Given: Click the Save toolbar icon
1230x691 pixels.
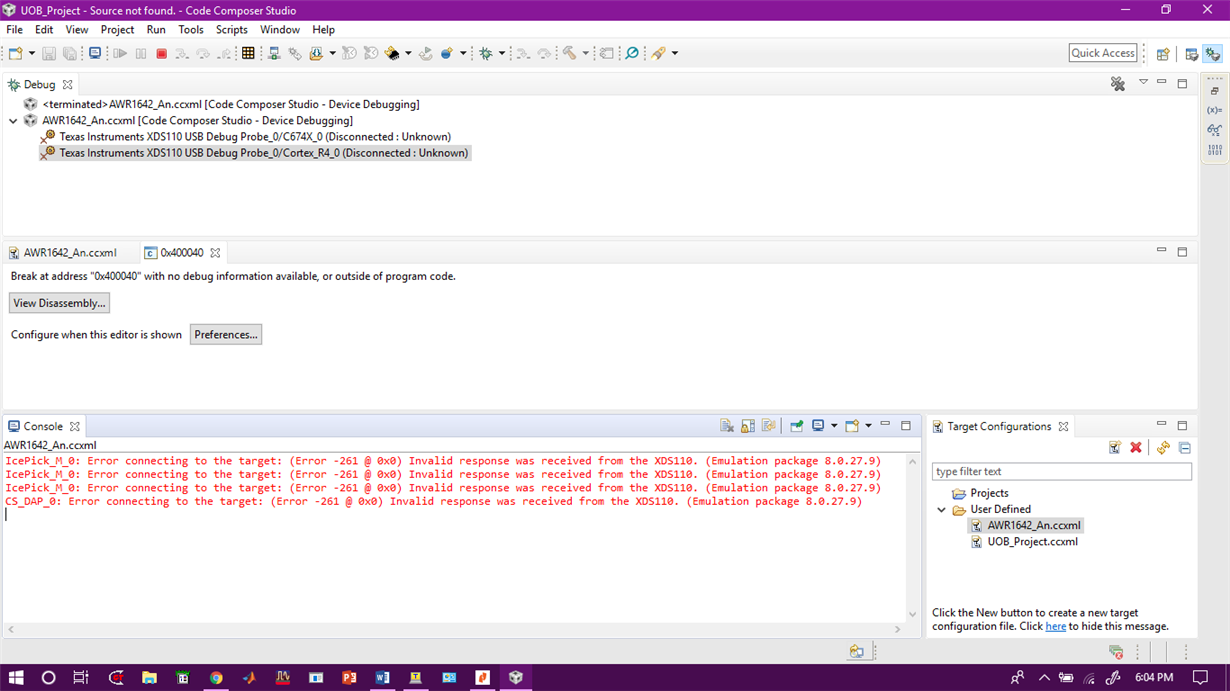Looking at the screenshot, I should coord(48,53).
